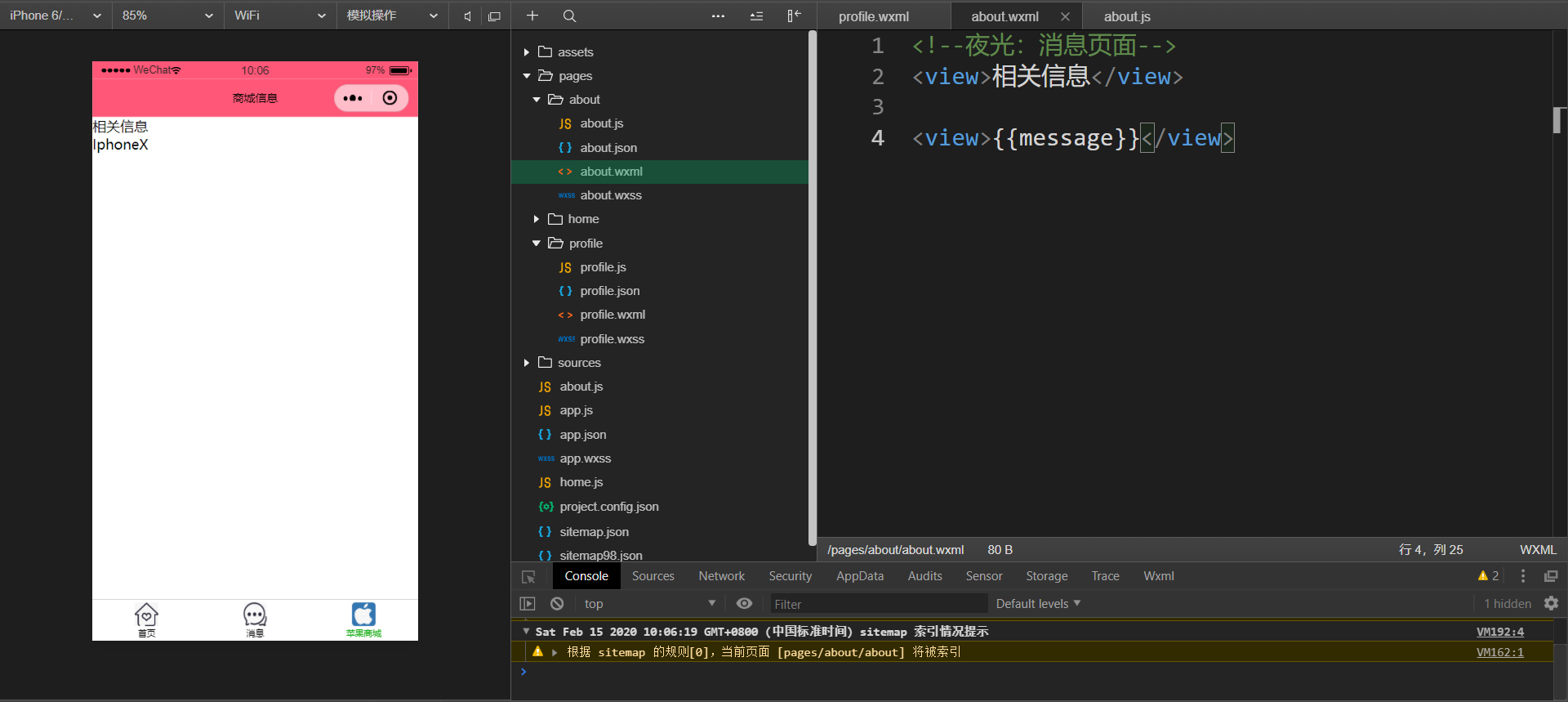
Task: Collapse the sitemap log group arrow
Action: (x=526, y=632)
